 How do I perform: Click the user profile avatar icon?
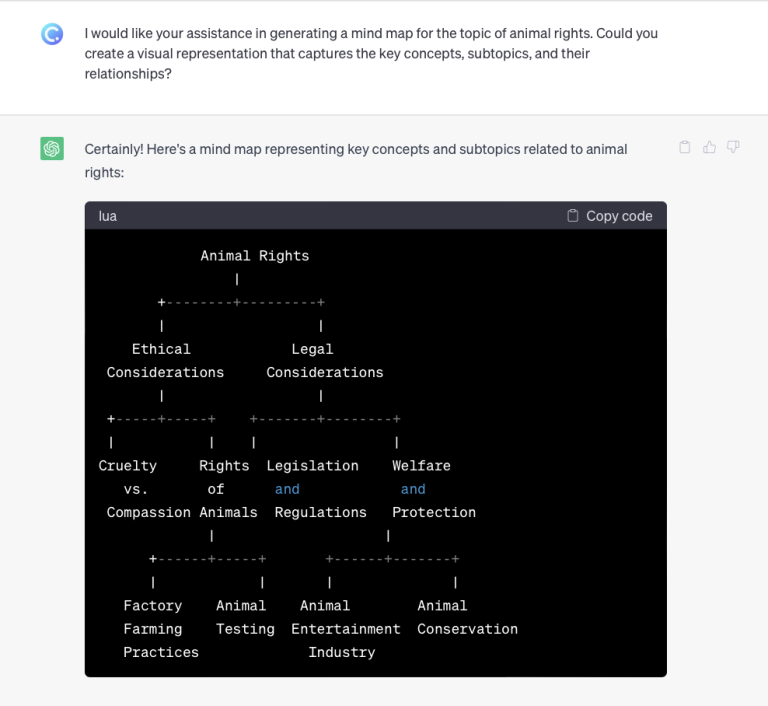(52, 35)
